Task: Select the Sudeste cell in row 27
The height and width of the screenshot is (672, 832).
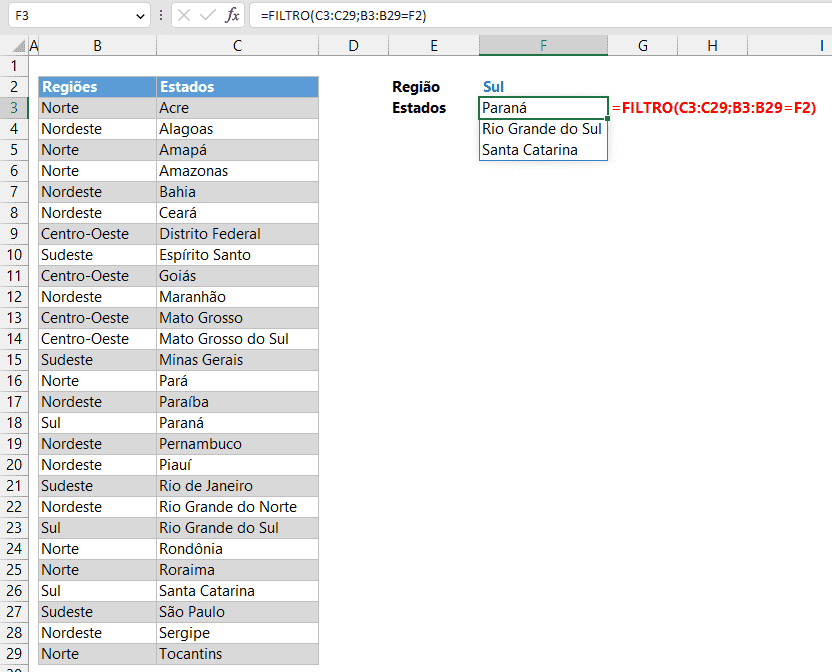Action: [x=98, y=611]
